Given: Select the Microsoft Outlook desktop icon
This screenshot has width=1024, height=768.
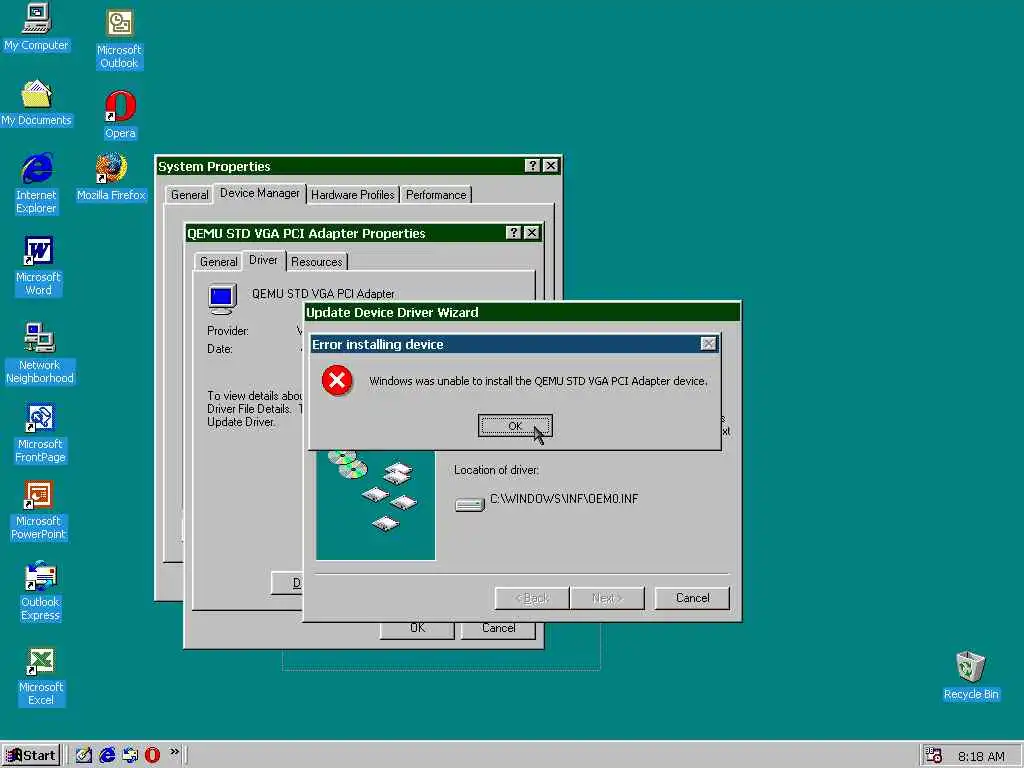Looking at the screenshot, I should click(119, 39).
